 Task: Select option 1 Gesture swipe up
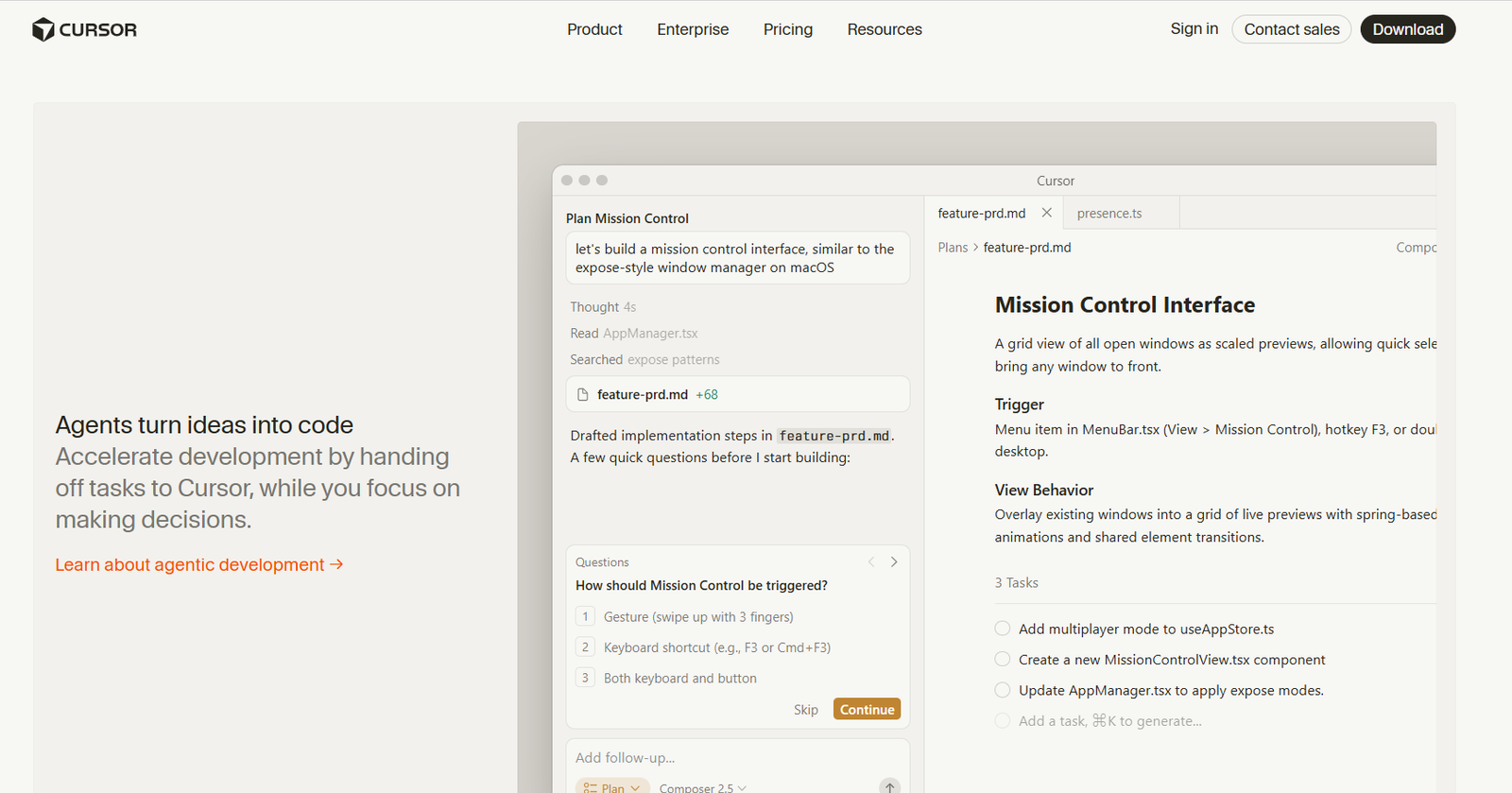click(685, 617)
